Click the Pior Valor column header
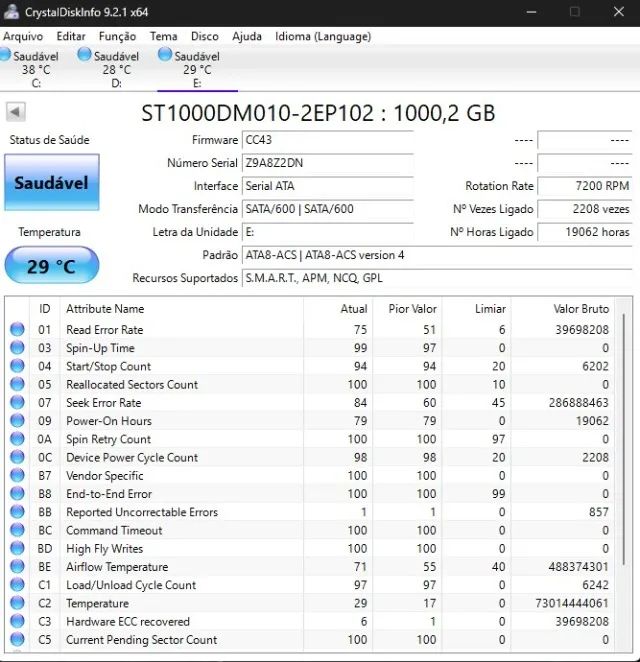Viewport: 640px width, 662px height. click(x=407, y=309)
